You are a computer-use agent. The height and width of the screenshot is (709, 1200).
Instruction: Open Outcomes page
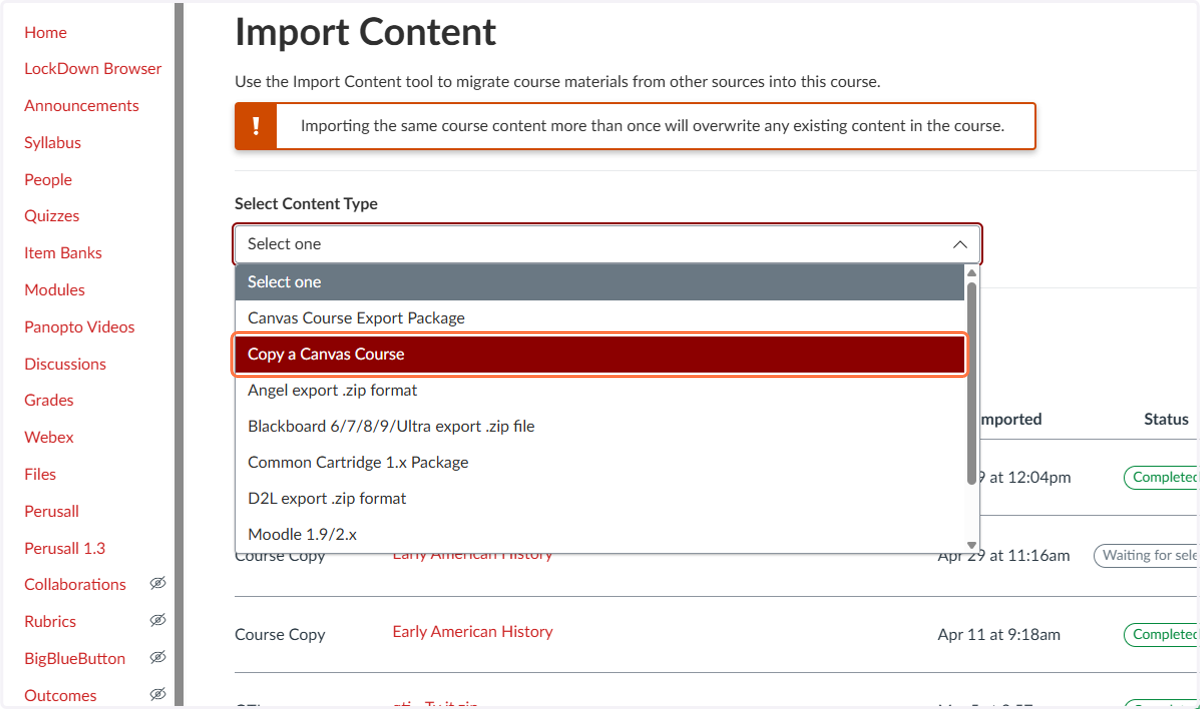60,695
